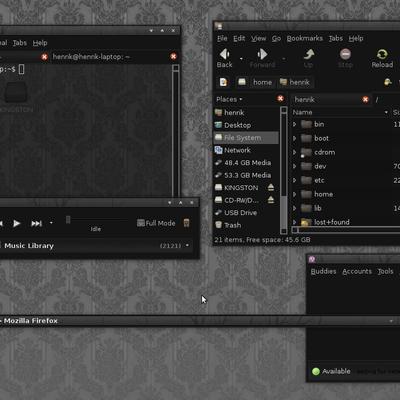Toggle text location entry icon

(x=223, y=82)
